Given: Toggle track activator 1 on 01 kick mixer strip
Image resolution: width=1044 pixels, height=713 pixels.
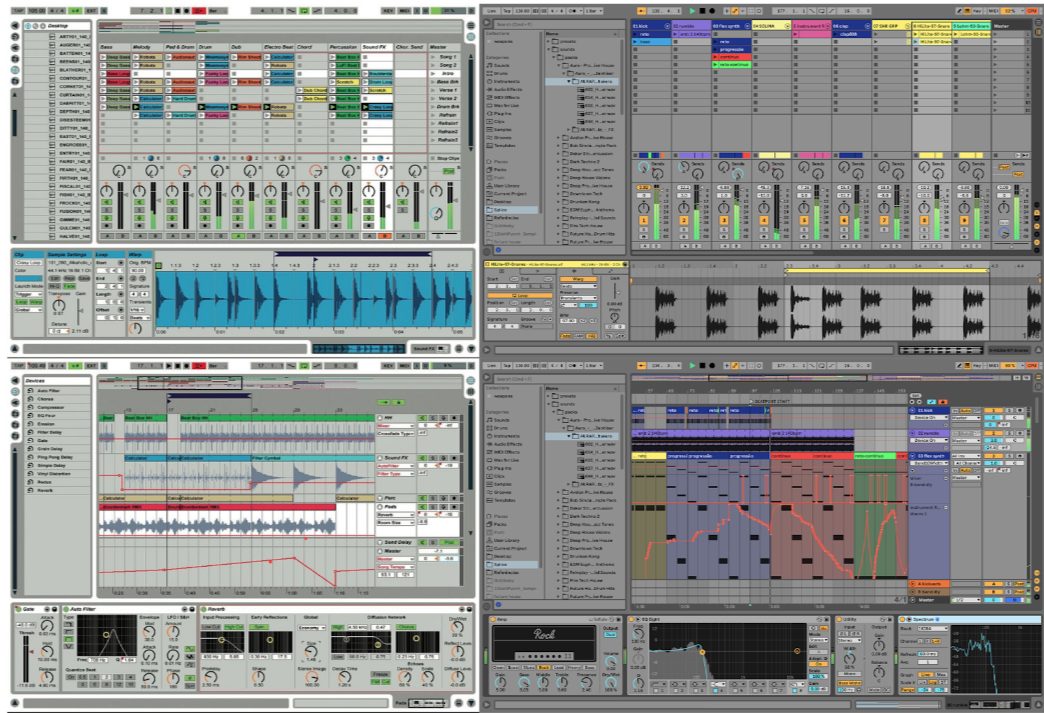Looking at the screenshot, I should click(643, 220).
